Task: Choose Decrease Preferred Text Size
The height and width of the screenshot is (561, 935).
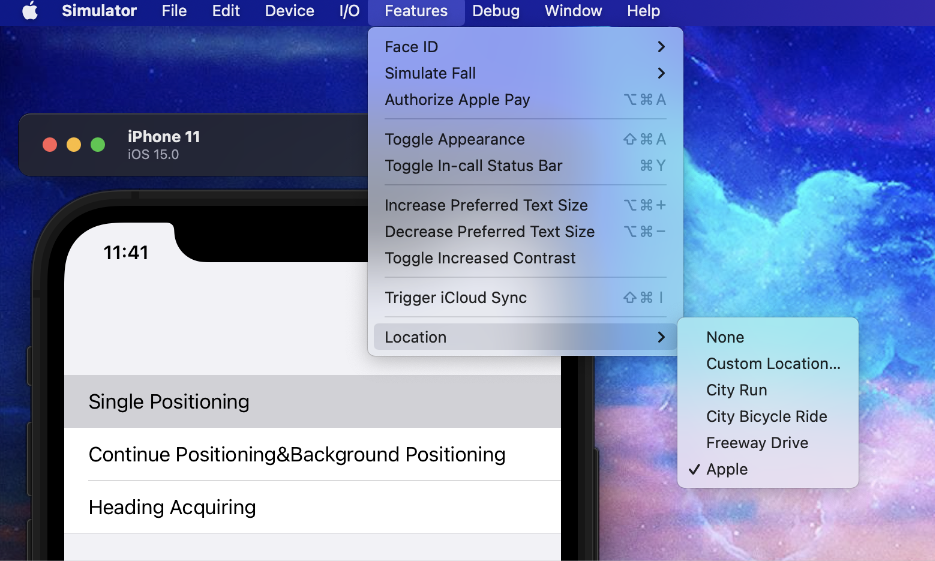Action: 525,231
